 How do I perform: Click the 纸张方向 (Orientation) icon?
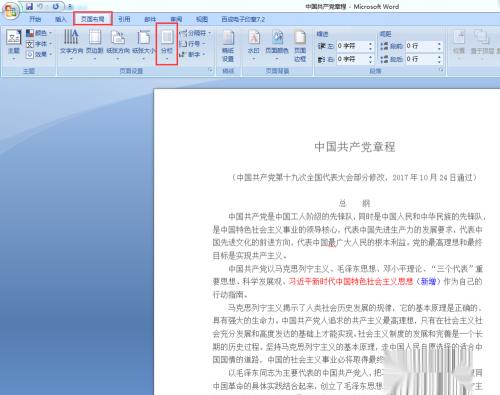coord(118,37)
